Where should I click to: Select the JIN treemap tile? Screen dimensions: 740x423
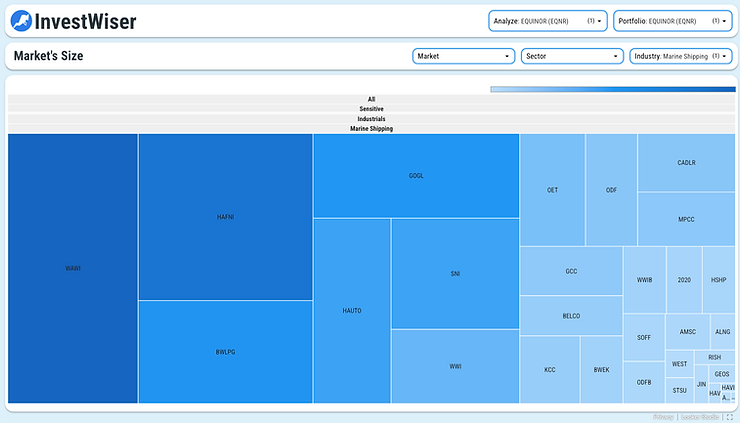pos(701,384)
